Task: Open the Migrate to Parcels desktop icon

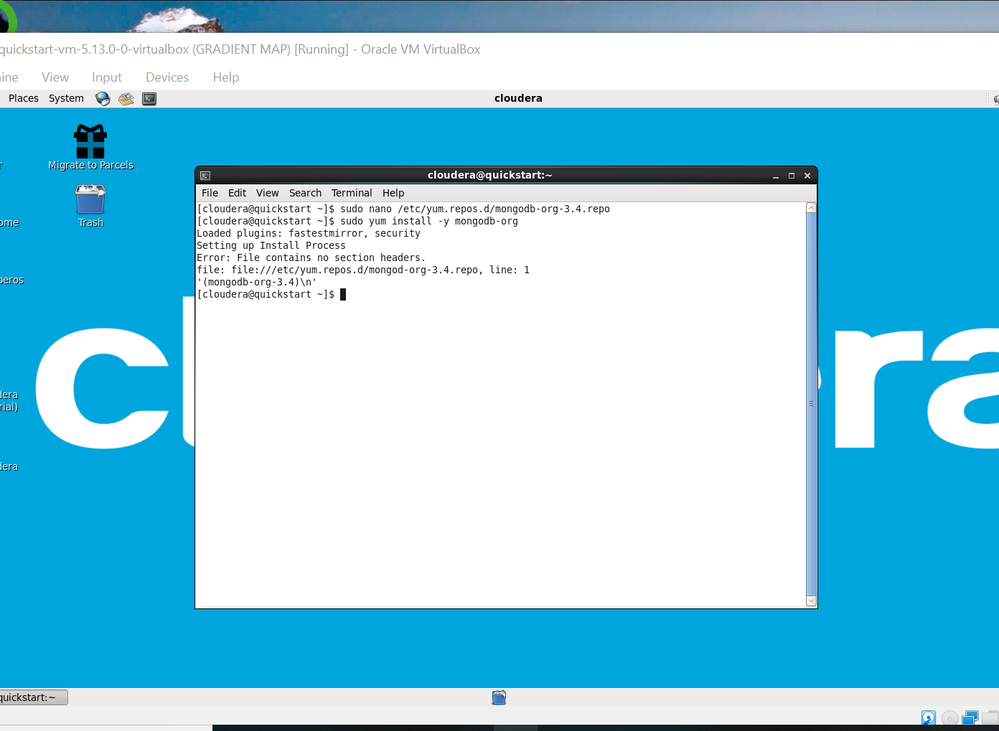Action: click(x=90, y=147)
